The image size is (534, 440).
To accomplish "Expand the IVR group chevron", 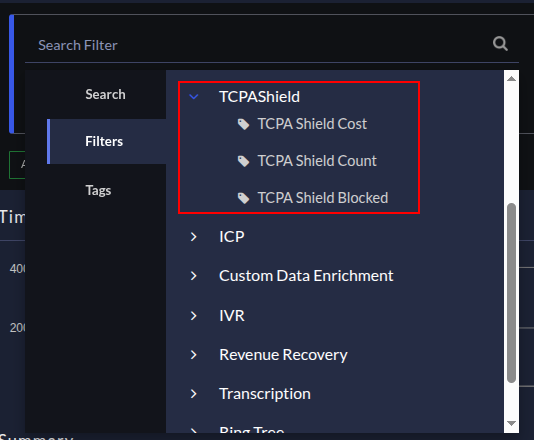I will tap(194, 316).
